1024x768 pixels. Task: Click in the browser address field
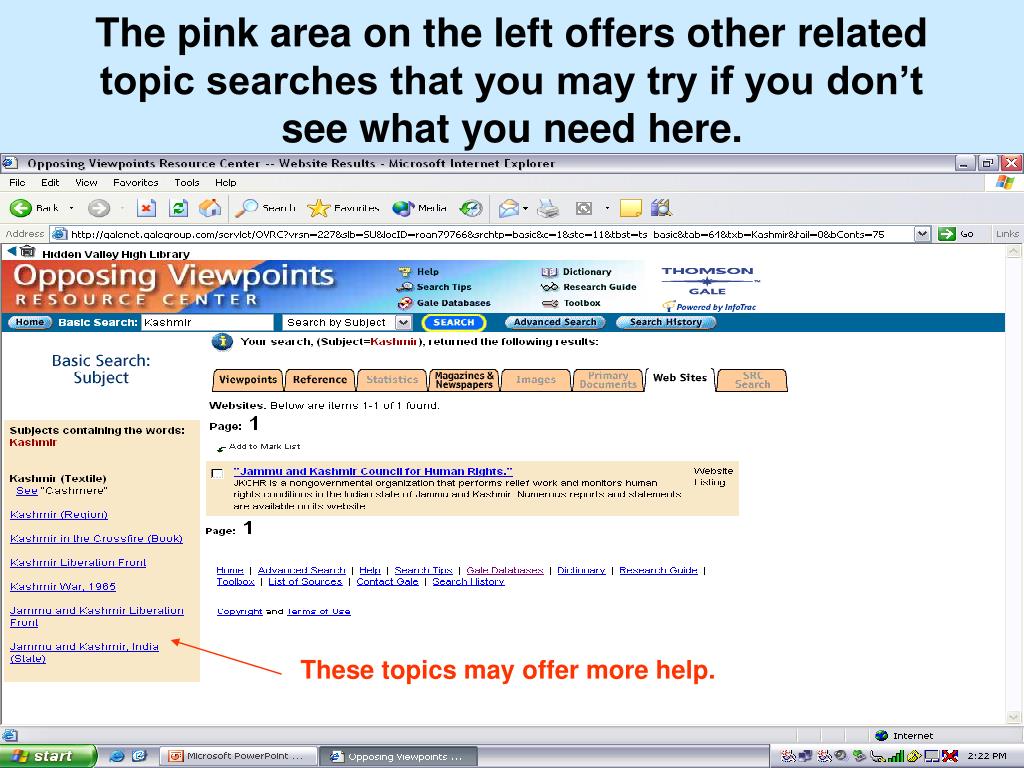(483, 234)
